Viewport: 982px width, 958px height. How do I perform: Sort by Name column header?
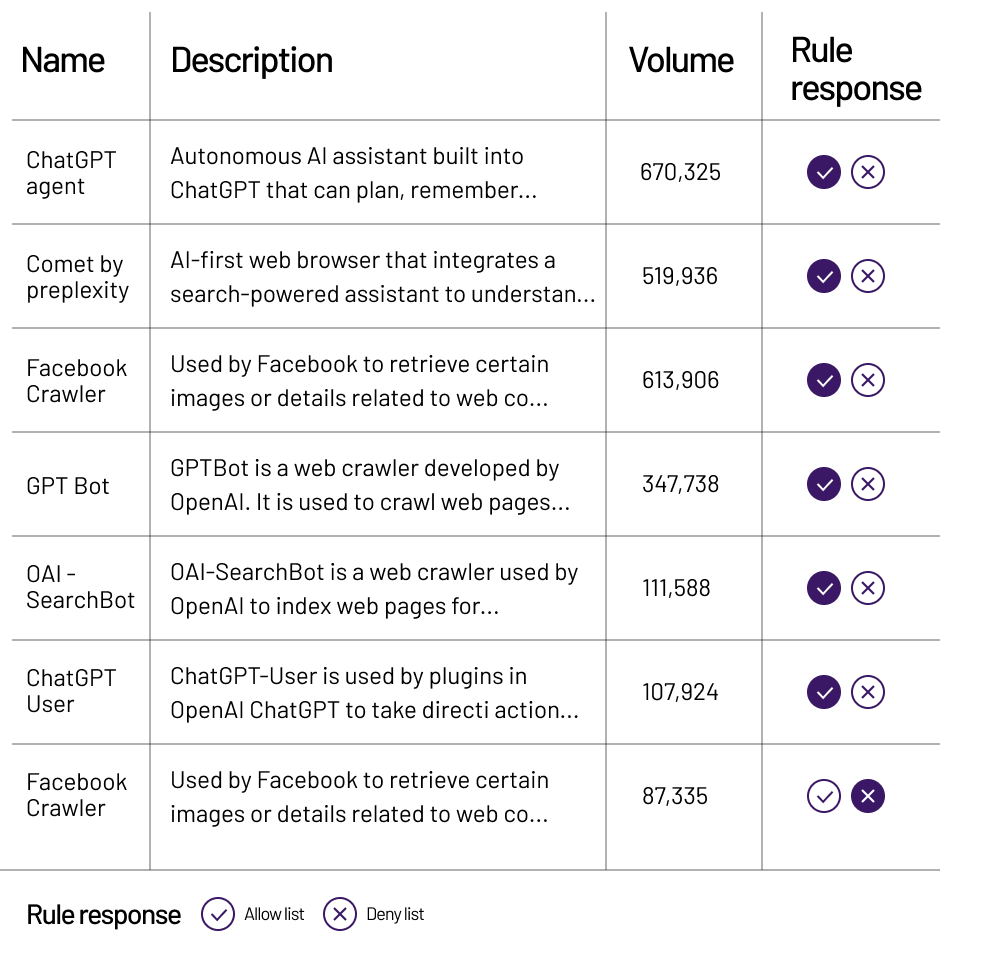pos(63,60)
